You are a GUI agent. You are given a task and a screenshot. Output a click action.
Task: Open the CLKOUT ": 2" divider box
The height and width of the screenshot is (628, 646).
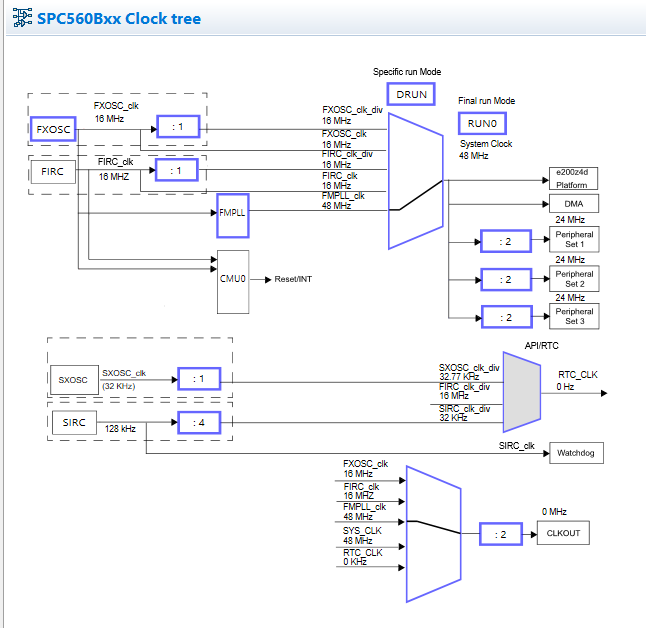pos(501,534)
